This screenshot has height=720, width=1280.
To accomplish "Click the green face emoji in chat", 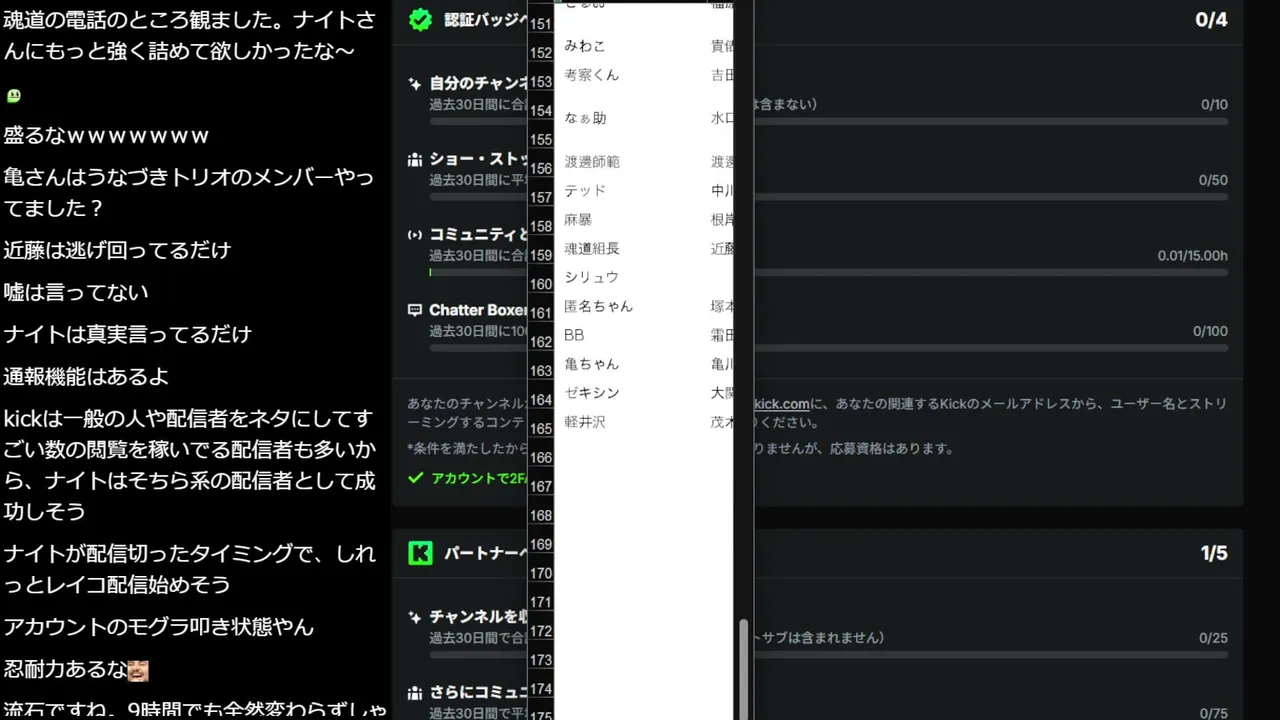I will click(14, 96).
